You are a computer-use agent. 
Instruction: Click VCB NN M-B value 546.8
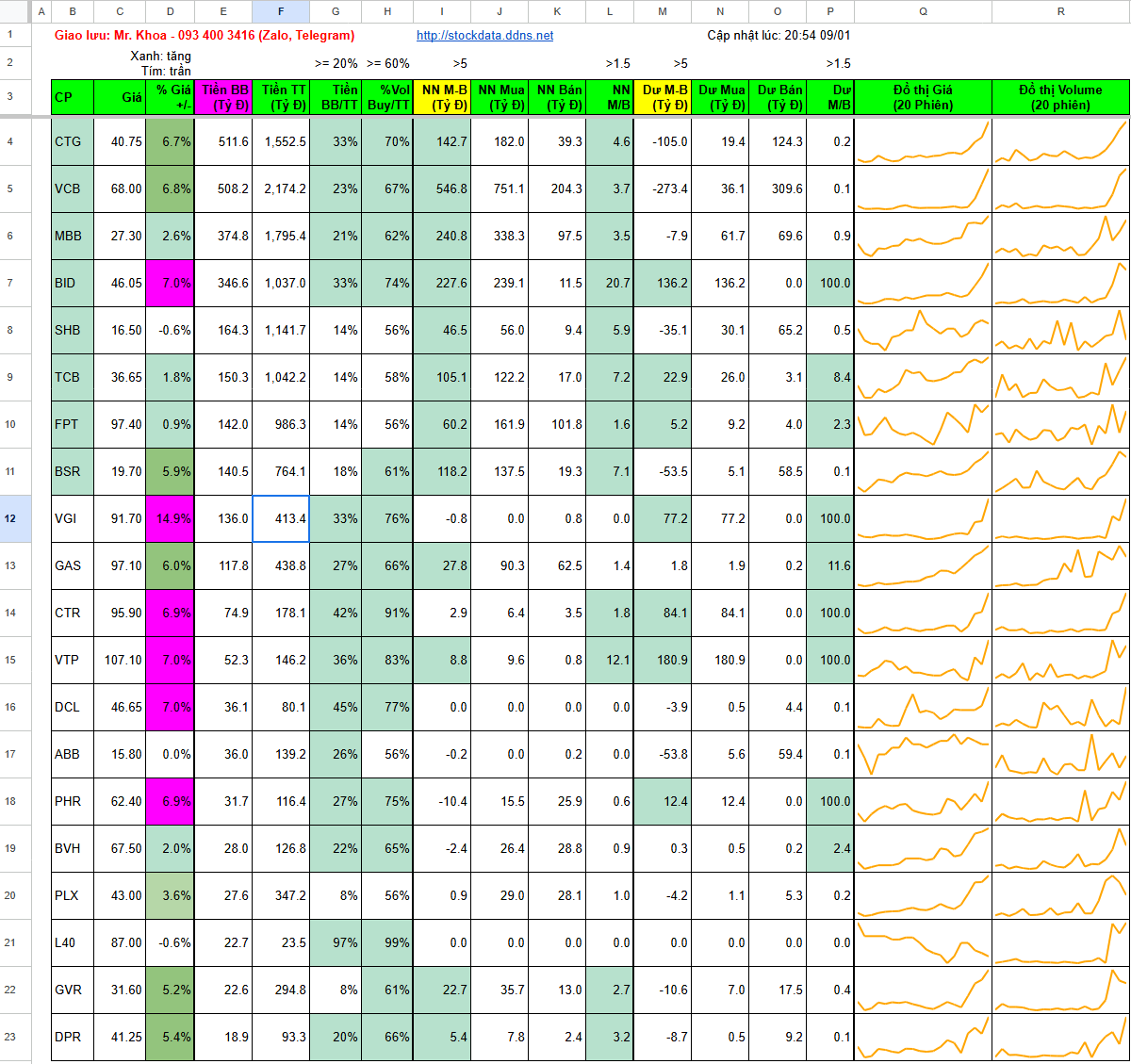(x=442, y=188)
